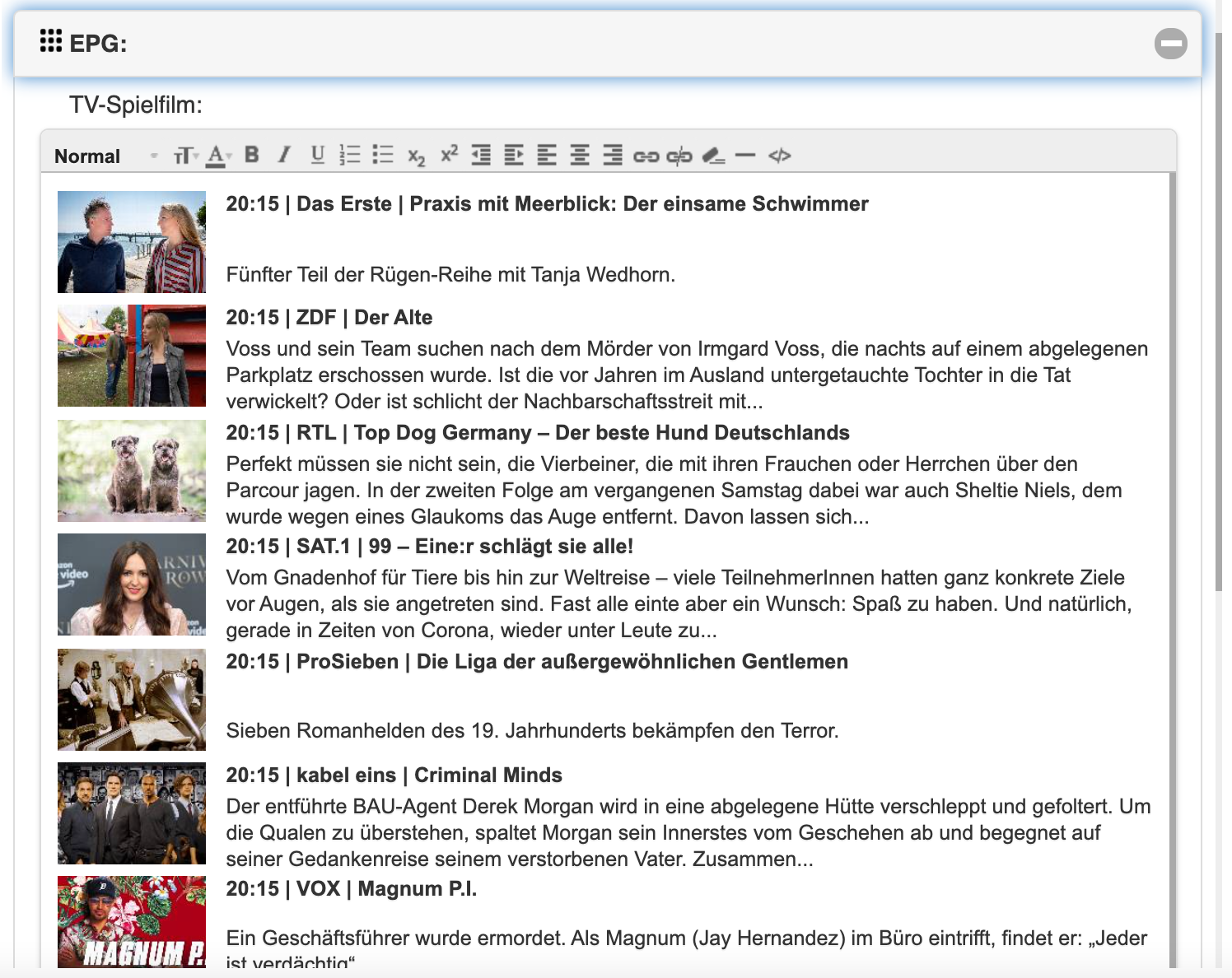Image resolution: width=1232 pixels, height=978 pixels.
Task: Click the EPG grid icon
Action: tap(51, 40)
